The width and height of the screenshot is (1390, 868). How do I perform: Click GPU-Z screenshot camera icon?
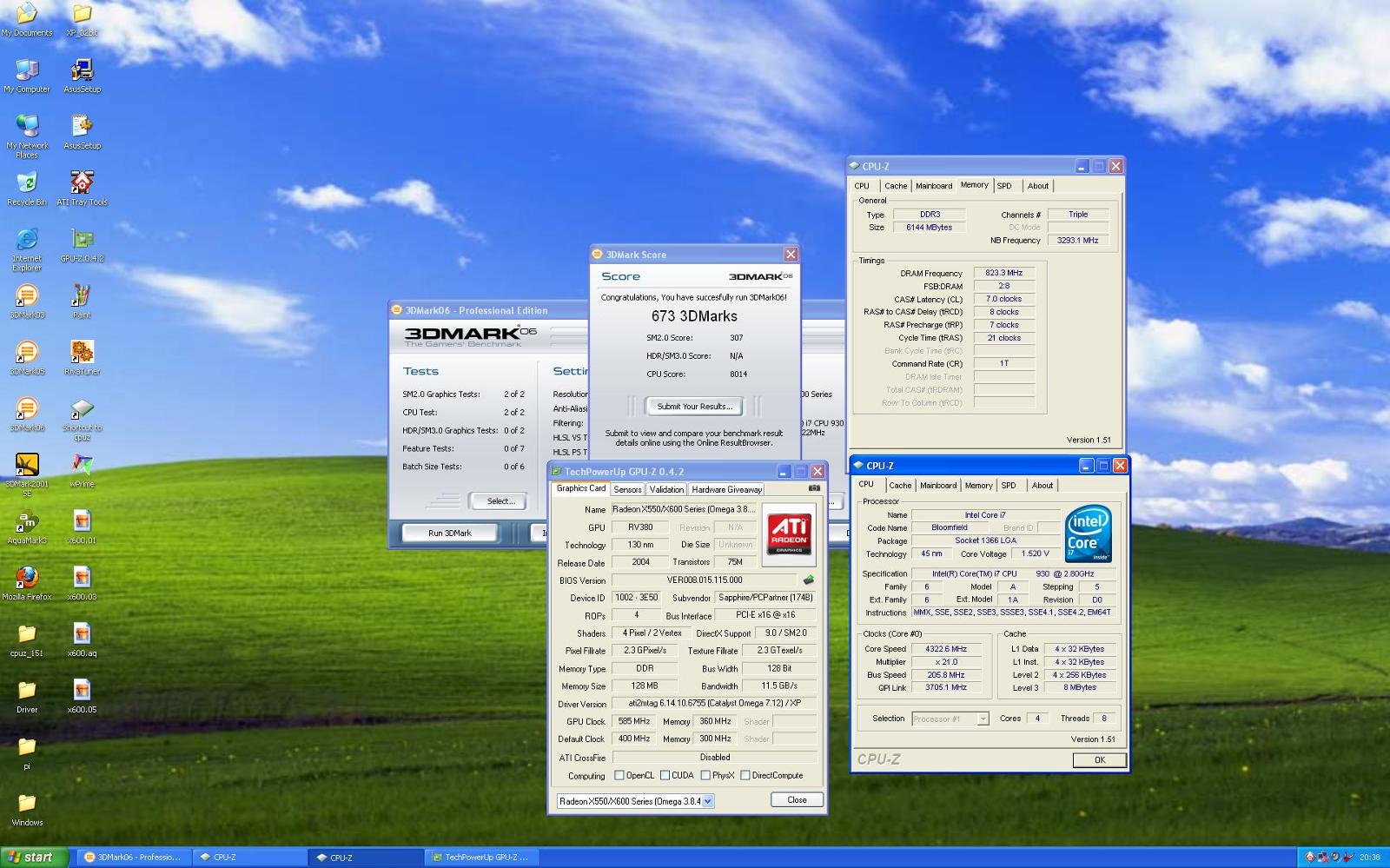tap(814, 488)
